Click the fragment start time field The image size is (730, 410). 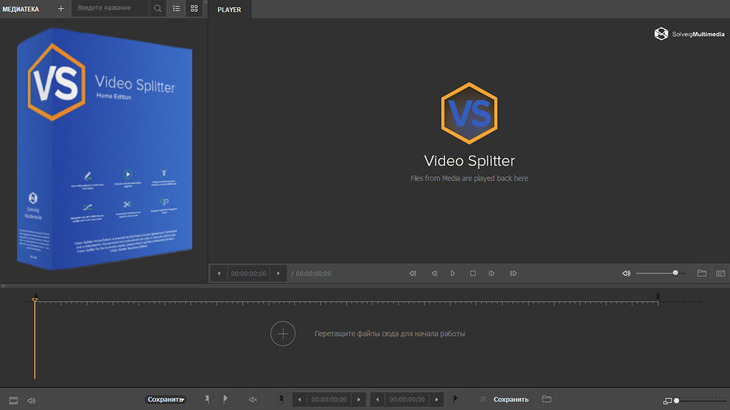pyautogui.click(x=329, y=399)
